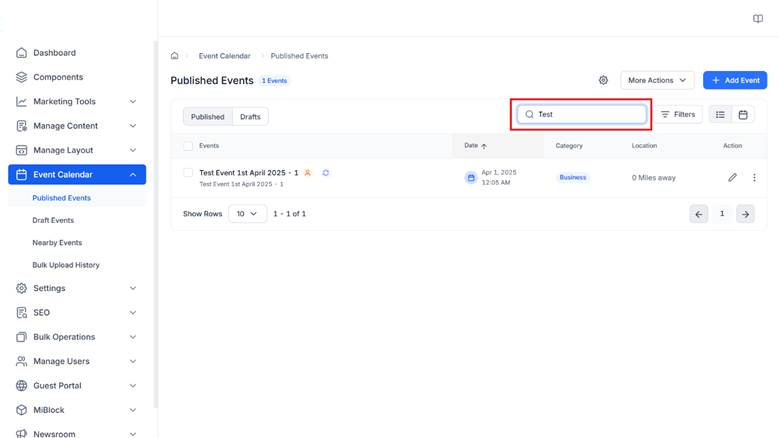Expand the Manage Users chevron
Viewport: 779px width, 438px height.
click(x=133, y=361)
